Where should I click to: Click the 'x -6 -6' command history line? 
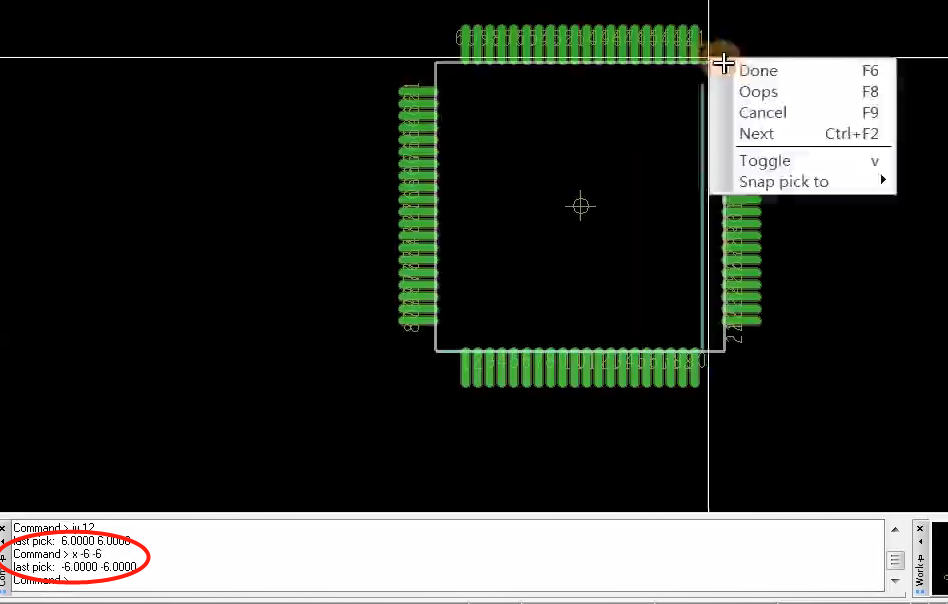coord(57,554)
